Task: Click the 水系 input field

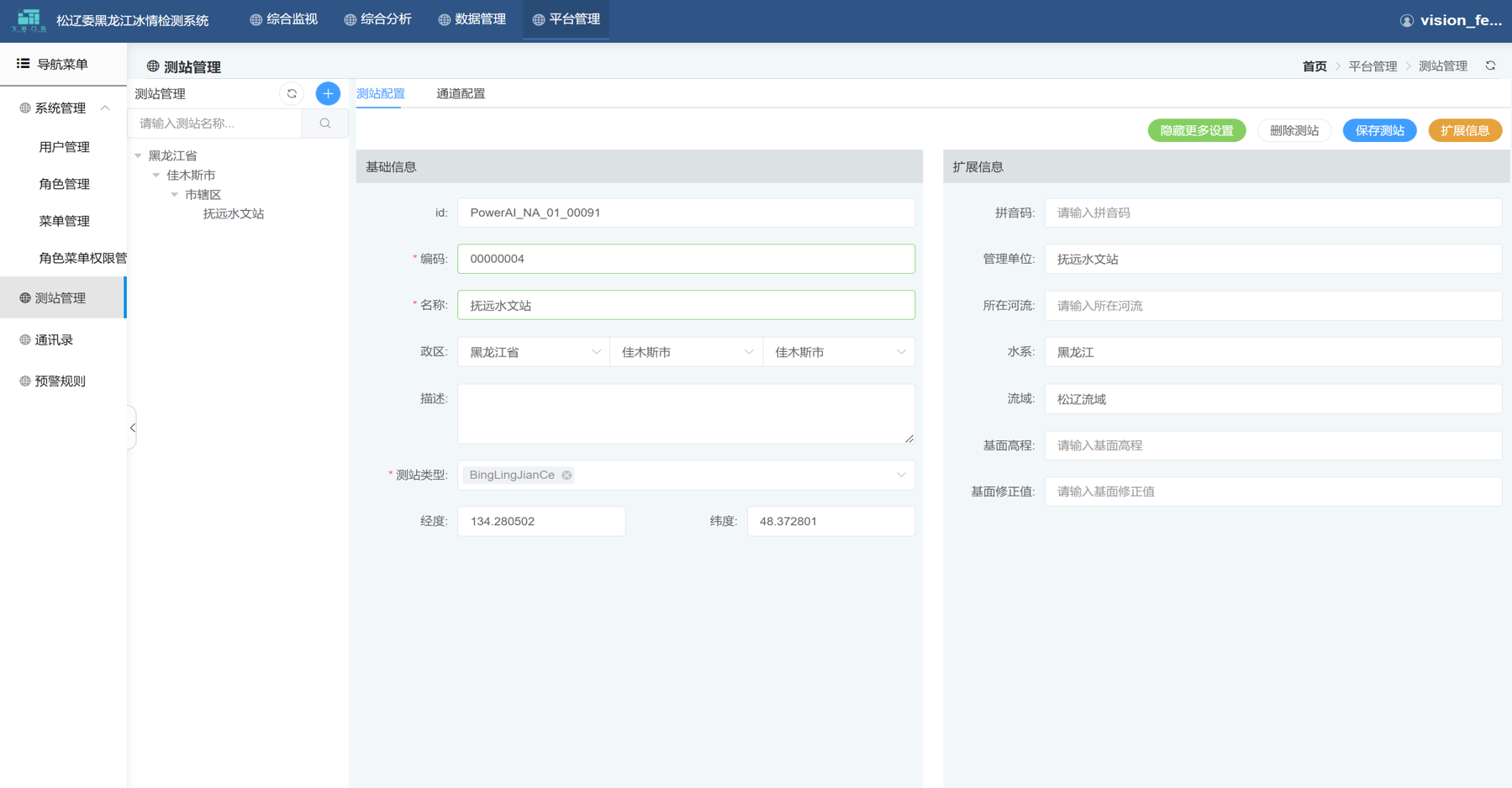Action: pyautogui.click(x=1272, y=352)
